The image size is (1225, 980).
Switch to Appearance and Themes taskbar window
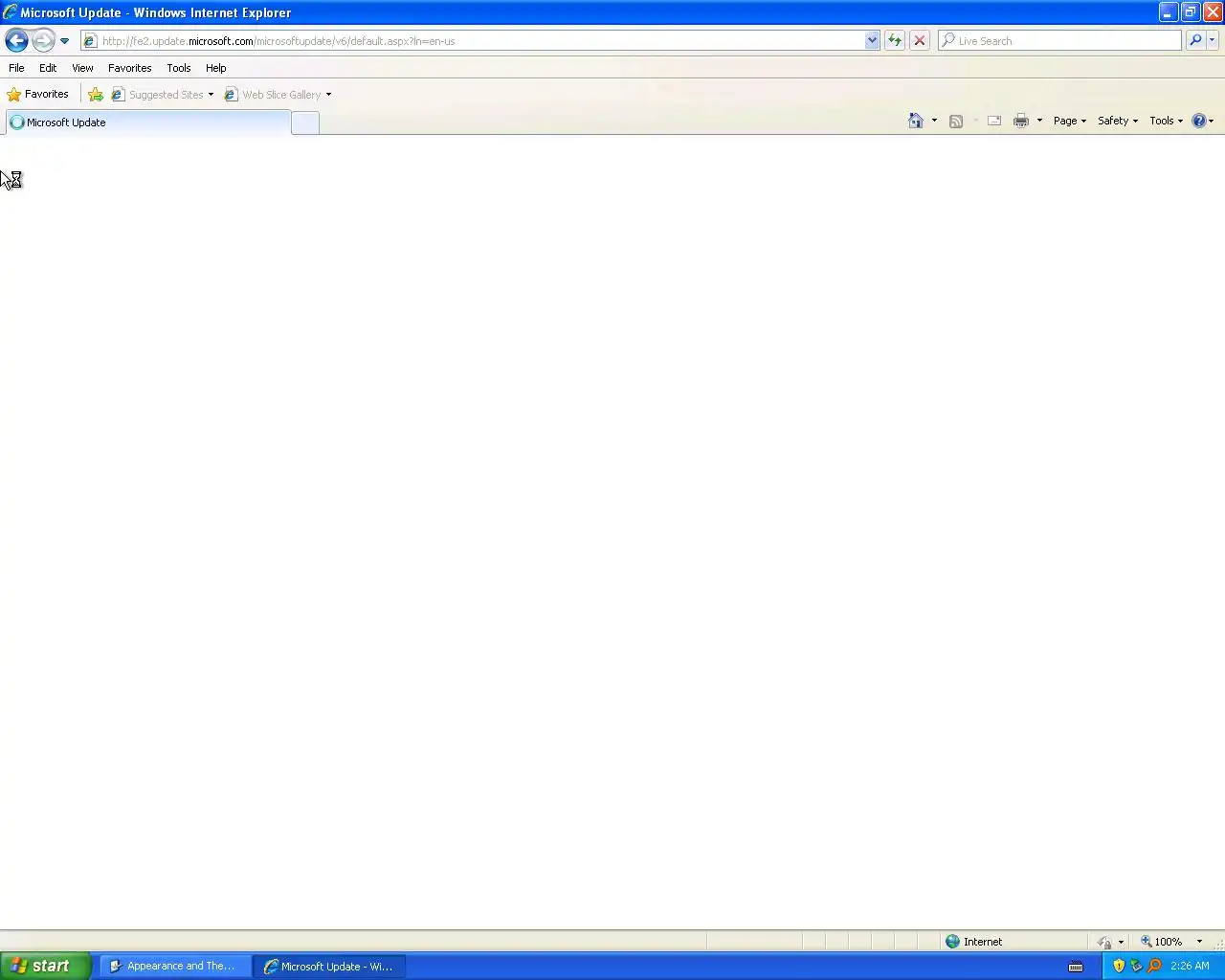pos(175,967)
